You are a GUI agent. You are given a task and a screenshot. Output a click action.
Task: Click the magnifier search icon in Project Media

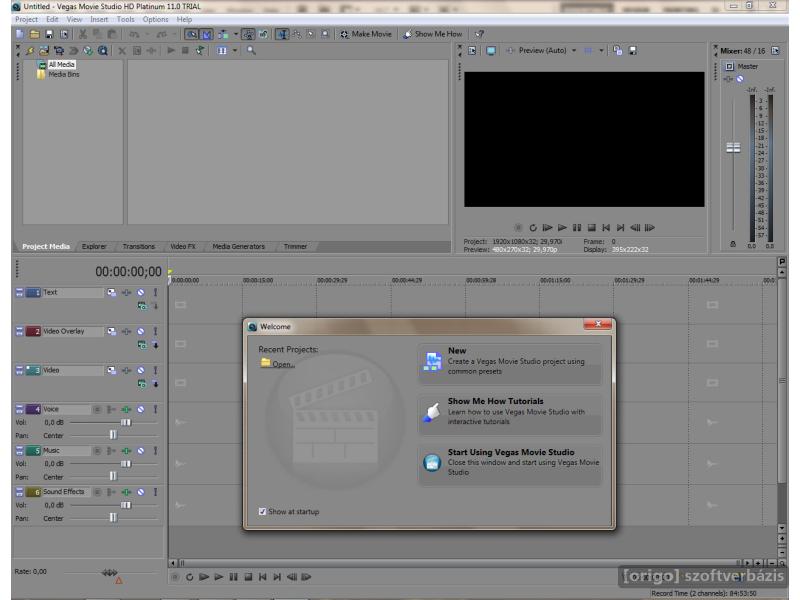click(251, 51)
